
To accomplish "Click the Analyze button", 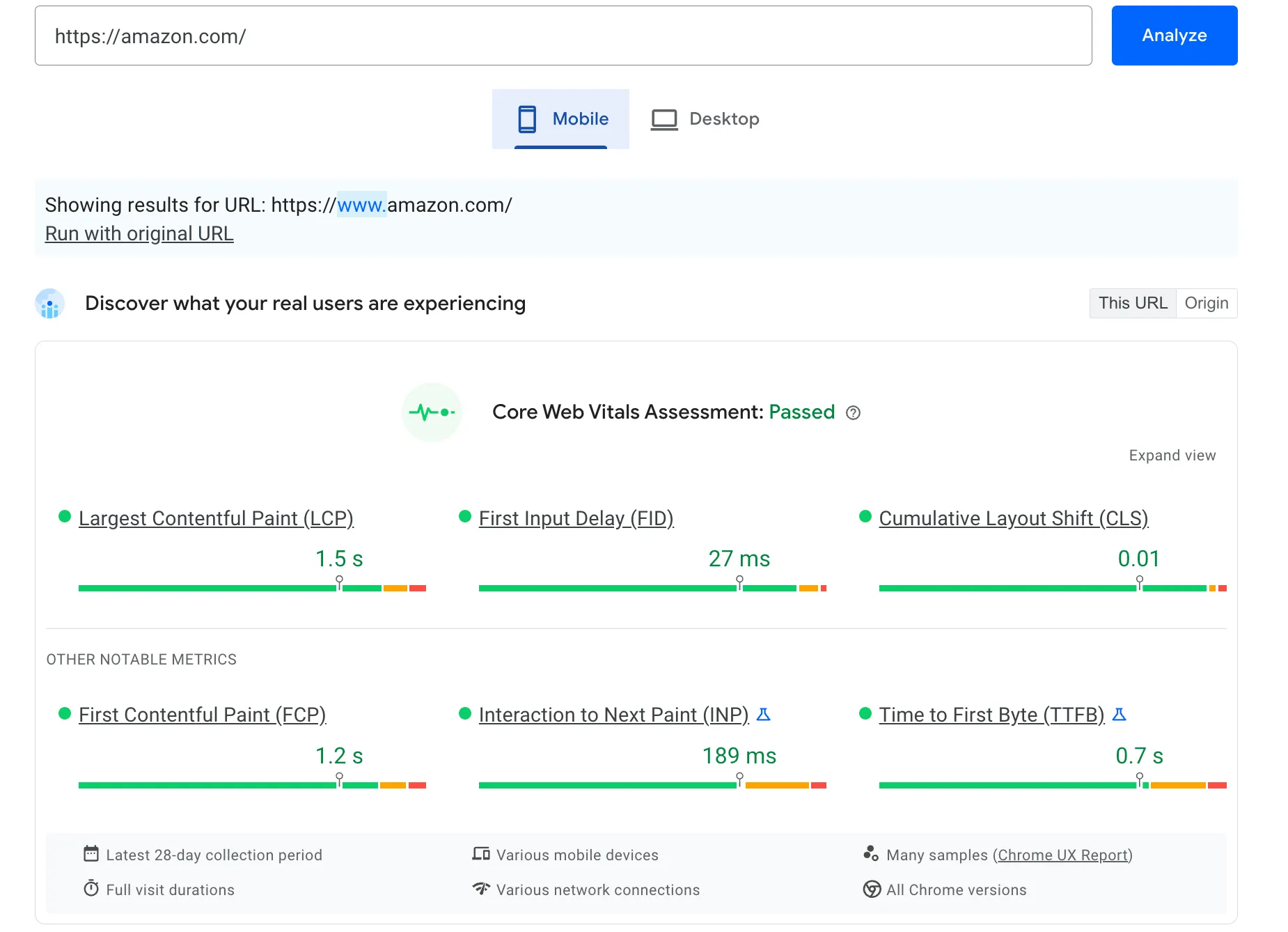I will pos(1174,35).
